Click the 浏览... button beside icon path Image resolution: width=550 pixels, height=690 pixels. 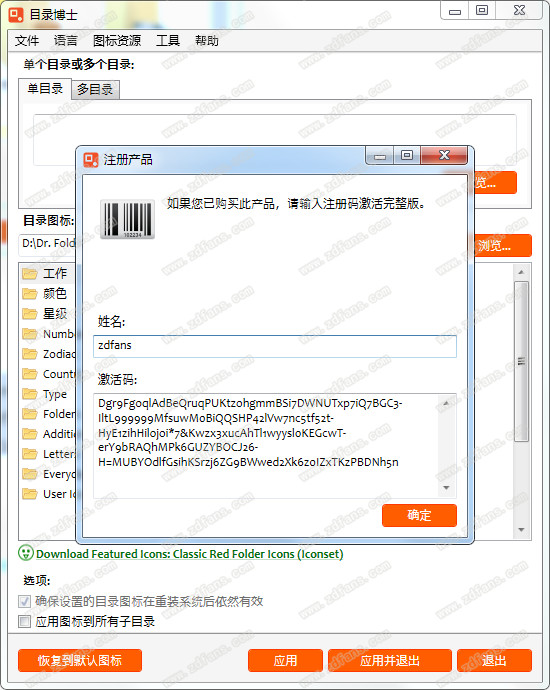click(502, 246)
